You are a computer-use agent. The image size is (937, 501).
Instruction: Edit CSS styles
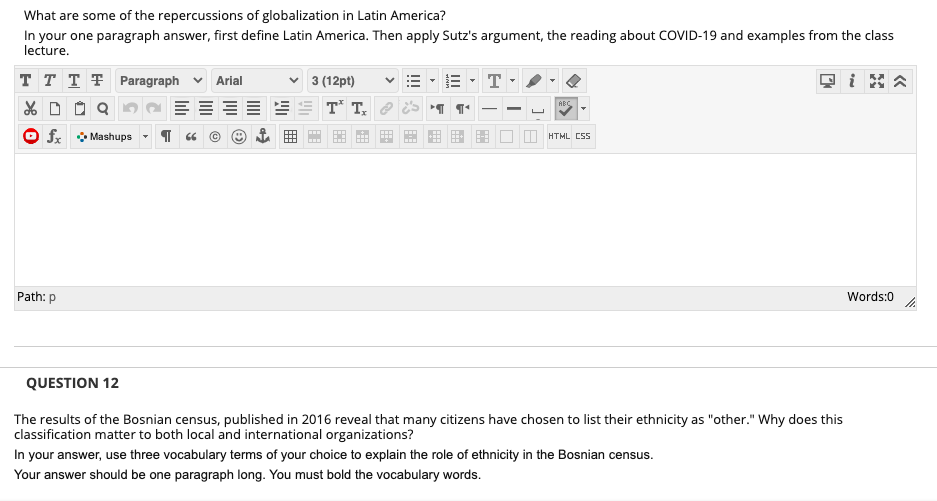point(583,136)
